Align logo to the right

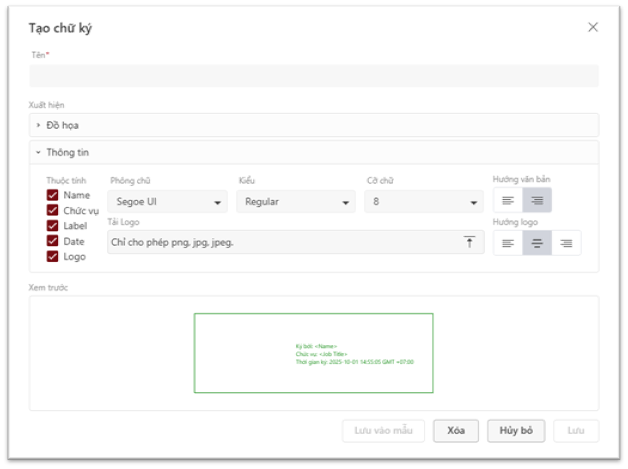tap(566, 243)
